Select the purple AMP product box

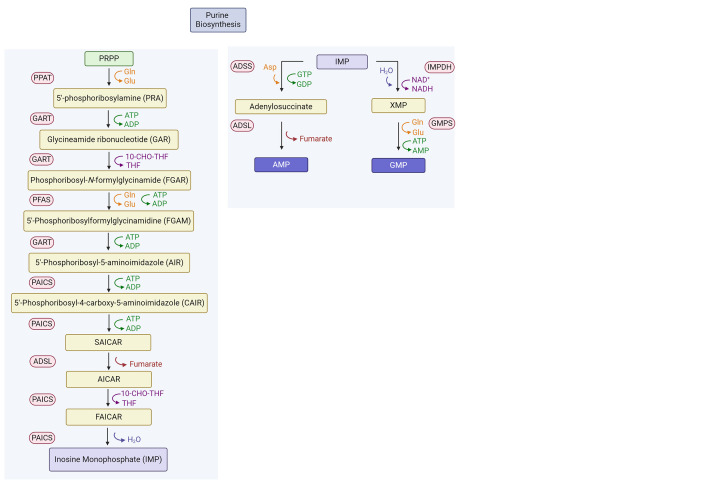pyautogui.click(x=281, y=165)
